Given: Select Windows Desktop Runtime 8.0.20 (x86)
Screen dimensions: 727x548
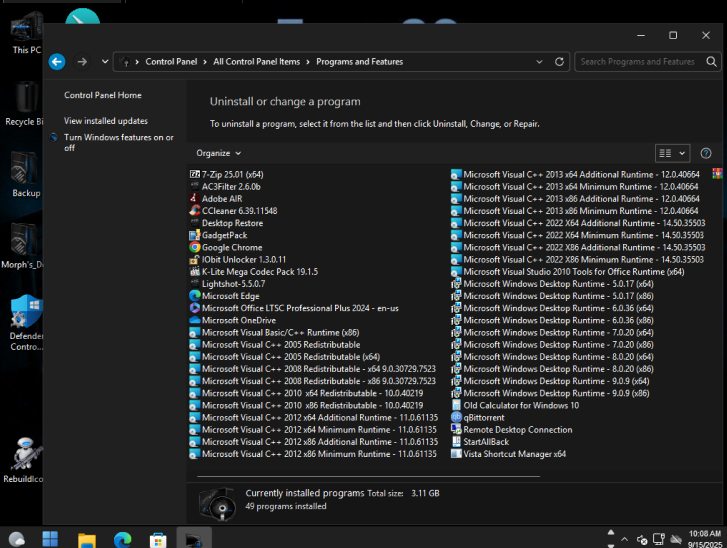Looking at the screenshot, I should 552,369.
